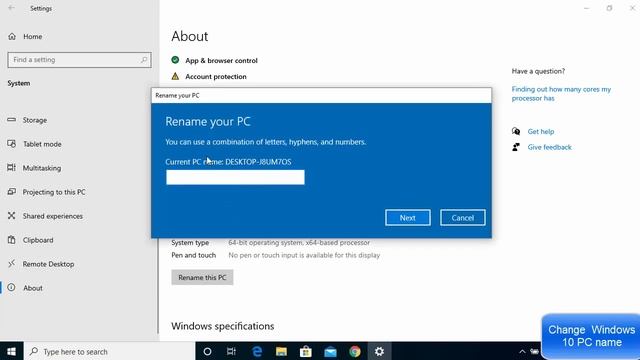Click the Settings back arrow
The width and height of the screenshot is (640, 360).
[x=11, y=8]
